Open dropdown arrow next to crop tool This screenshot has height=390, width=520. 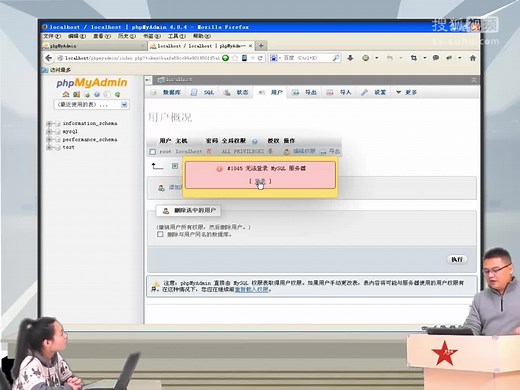[x=425, y=58]
